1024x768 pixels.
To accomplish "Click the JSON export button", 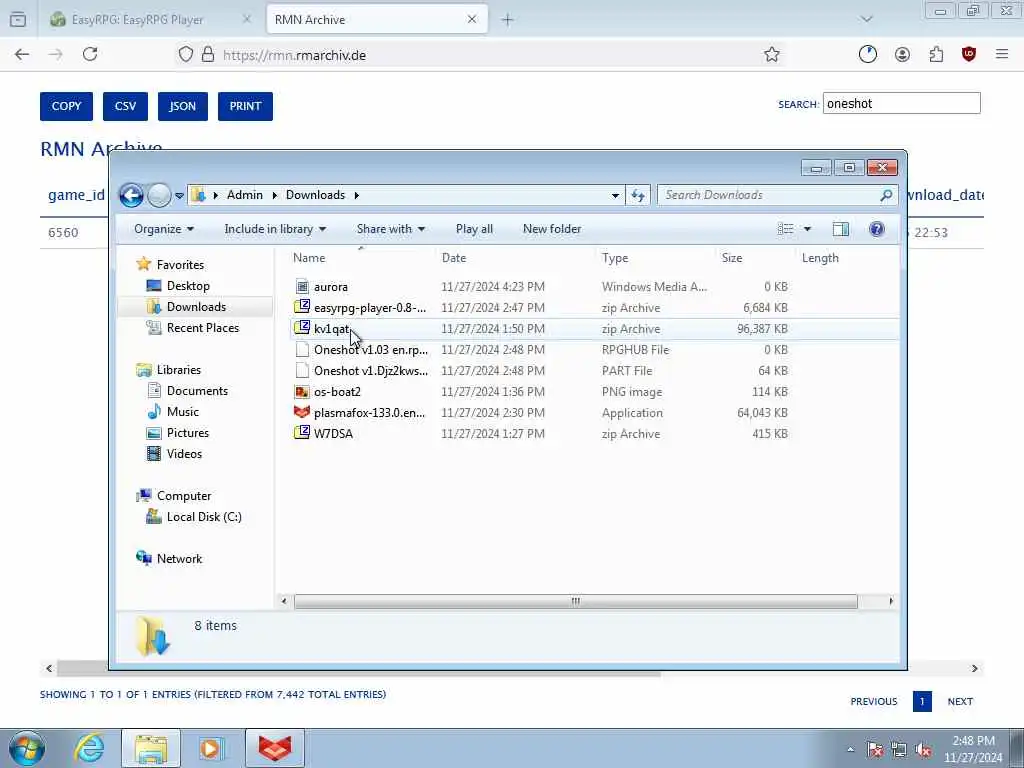I will pyautogui.click(x=183, y=106).
